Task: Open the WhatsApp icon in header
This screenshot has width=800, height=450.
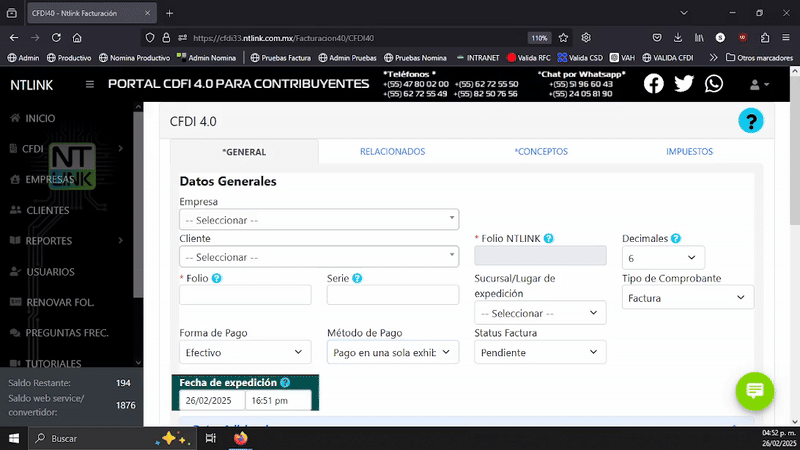Action: tap(714, 83)
